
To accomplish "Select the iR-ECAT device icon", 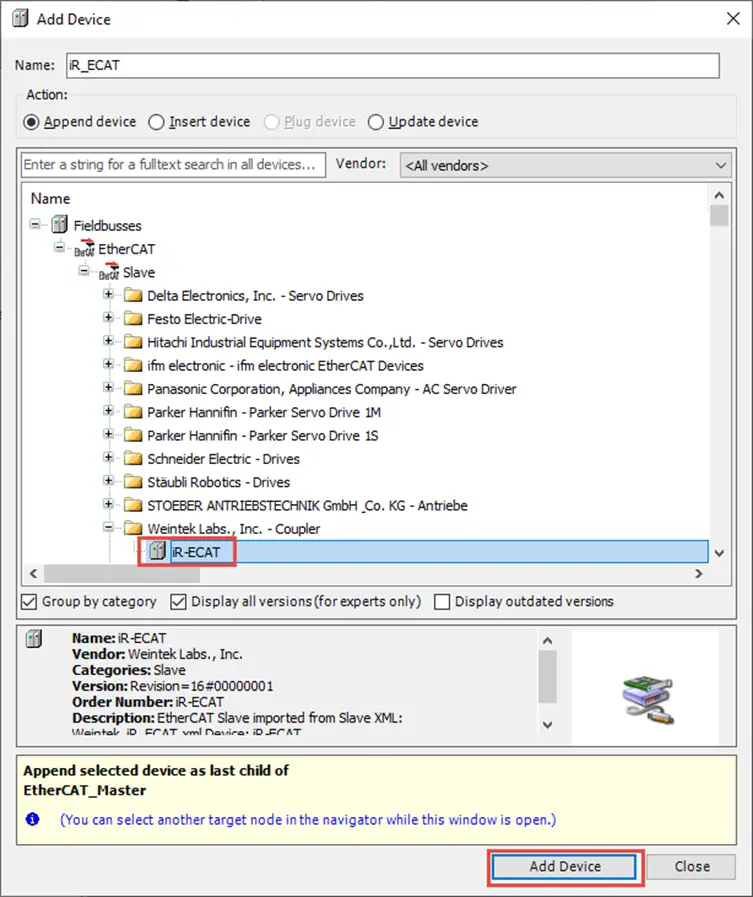I will click(x=157, y=551).
